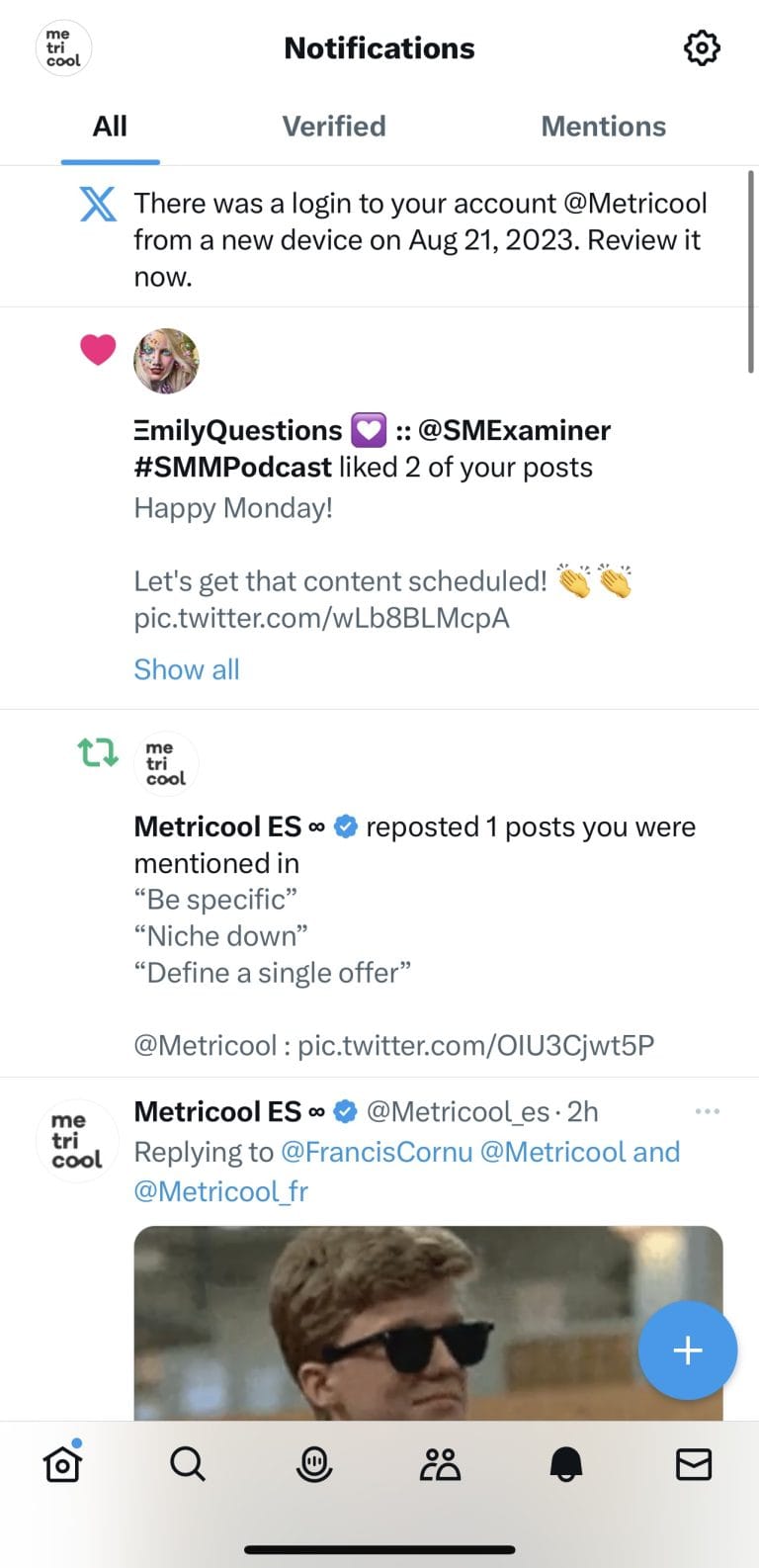Select the All notifications tab
759x1568 pixels.
coord(110,127)
